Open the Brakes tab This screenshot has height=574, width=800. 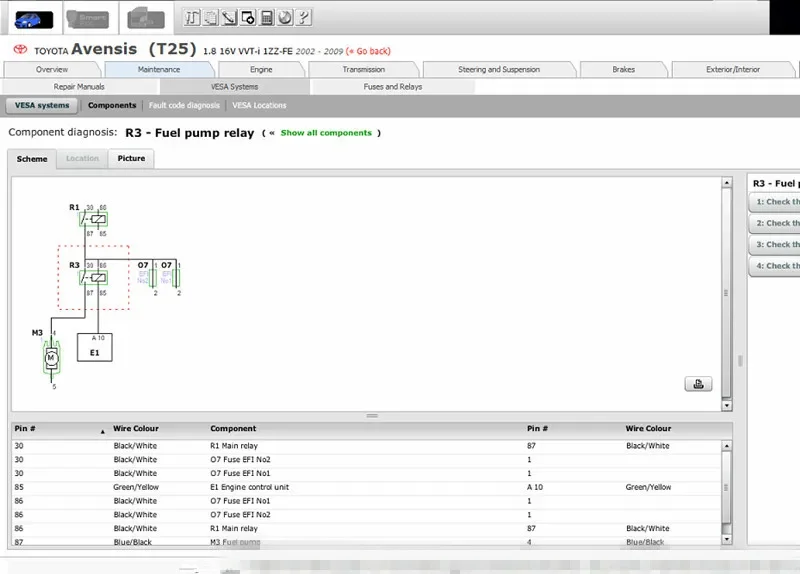(623, 69)
